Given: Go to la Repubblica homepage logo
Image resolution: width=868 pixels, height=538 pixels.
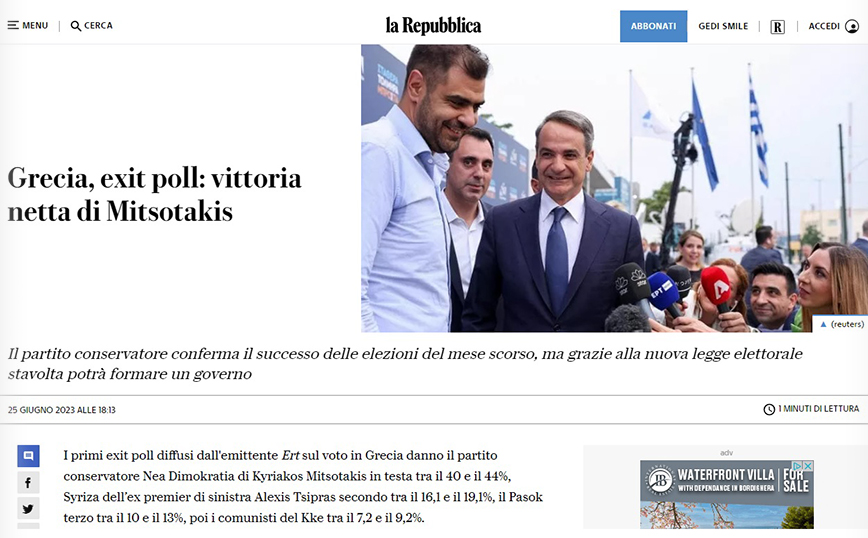Looking at the screenshot, I should [433, 25].
